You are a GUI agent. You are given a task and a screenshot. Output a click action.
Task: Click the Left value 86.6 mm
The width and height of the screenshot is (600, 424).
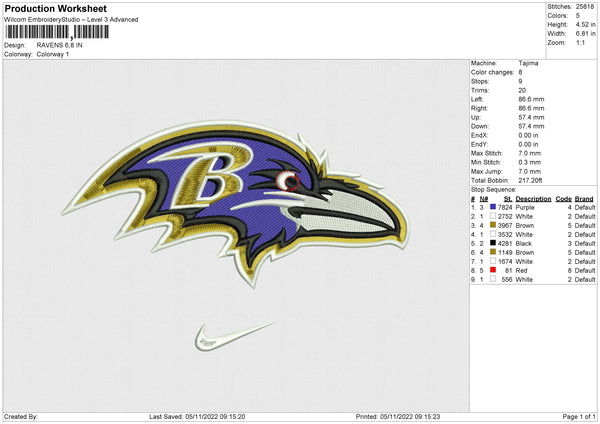(531, 99)
